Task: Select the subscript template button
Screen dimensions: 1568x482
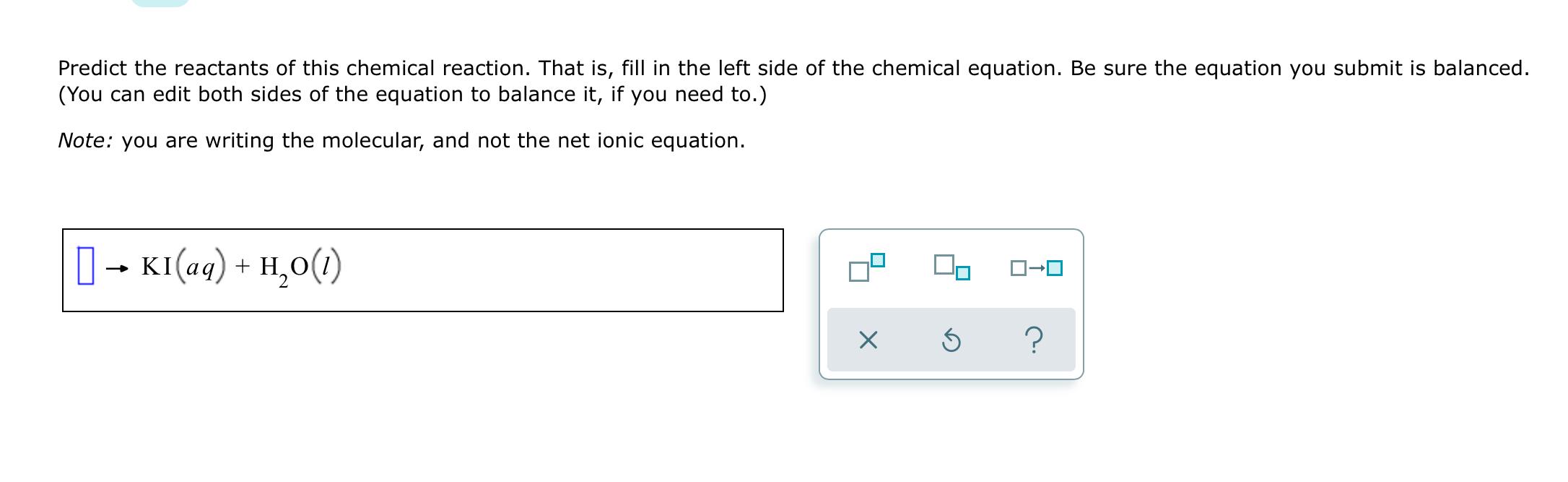Action: coord(951,267)
